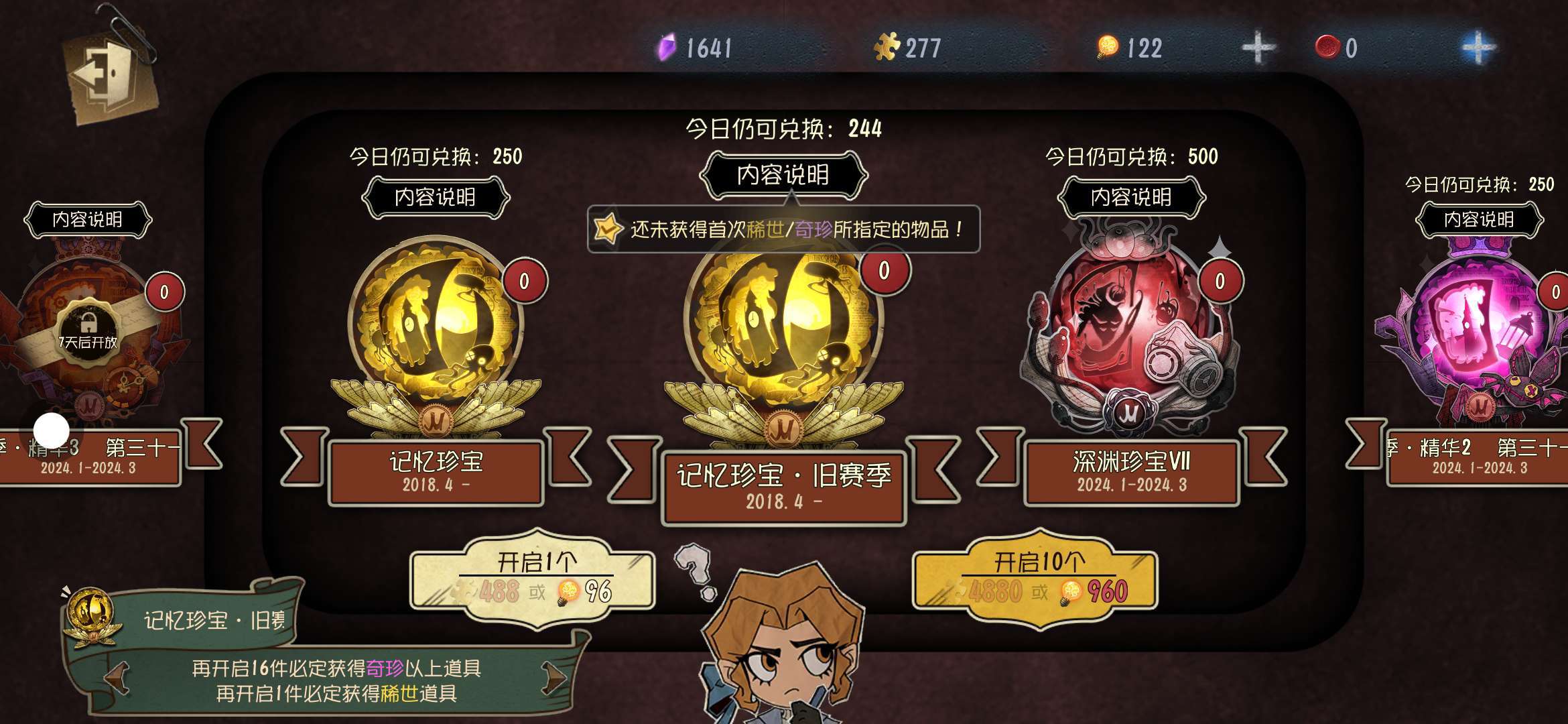Viewport: 1568px width, 724px height.
Task: Open 内容说明 for 深渊珍宝VII
Action: [1131, 197]
